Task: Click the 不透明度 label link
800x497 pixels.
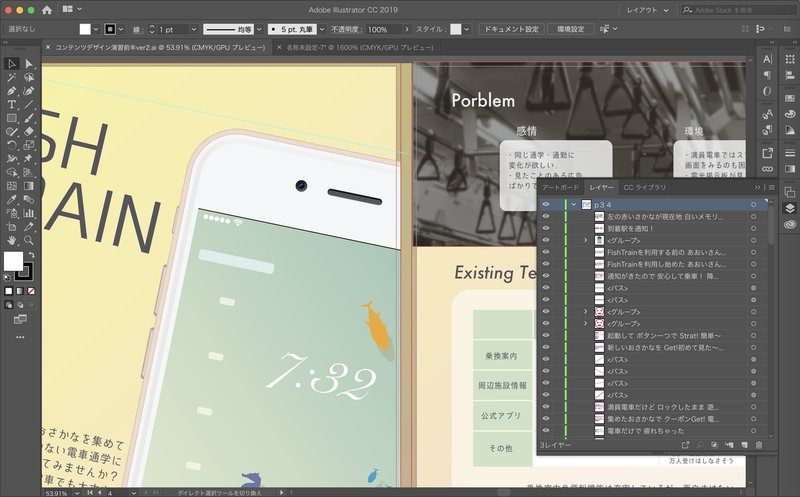Action: [x=346, y=30]
